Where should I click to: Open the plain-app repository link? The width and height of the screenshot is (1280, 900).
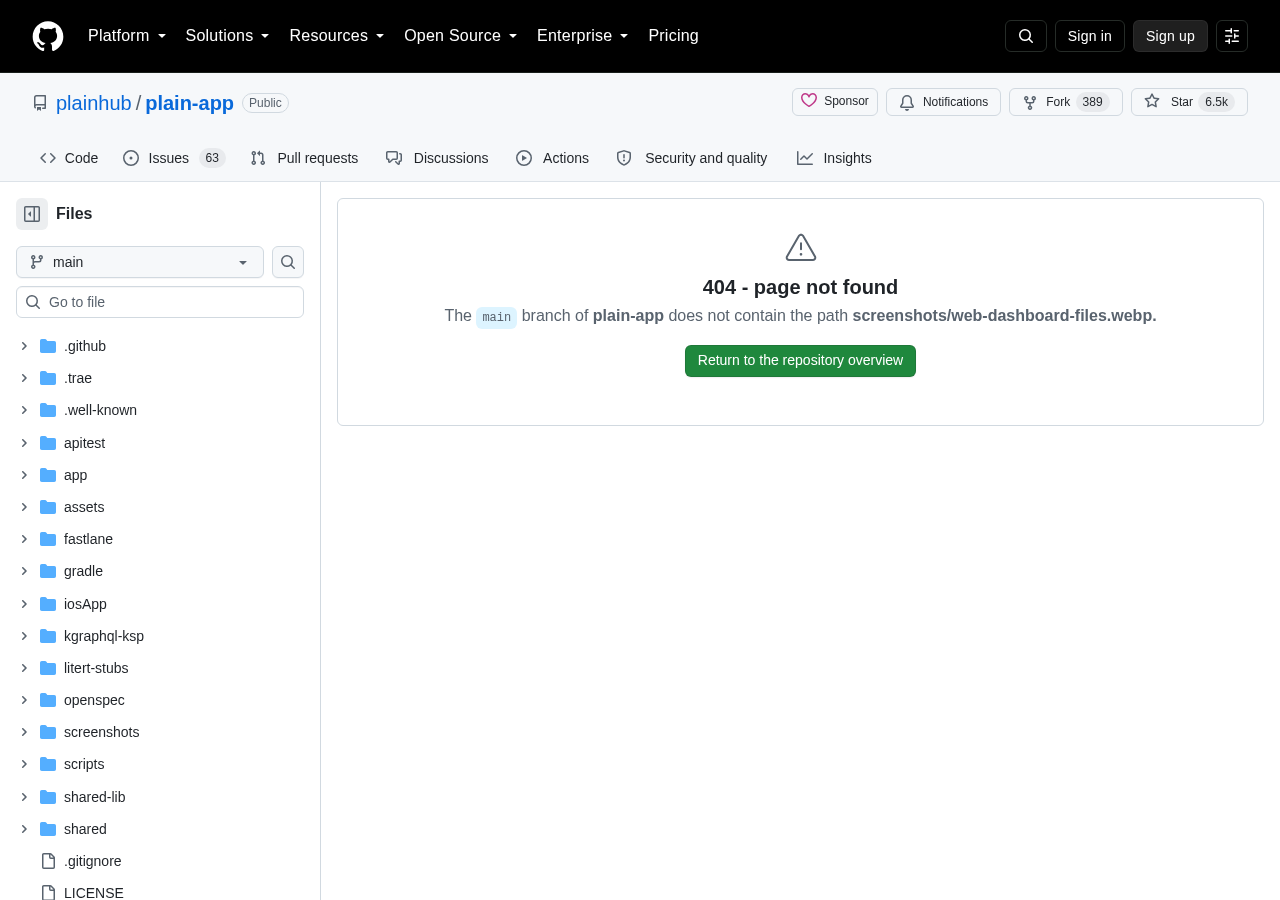[190, 103]
